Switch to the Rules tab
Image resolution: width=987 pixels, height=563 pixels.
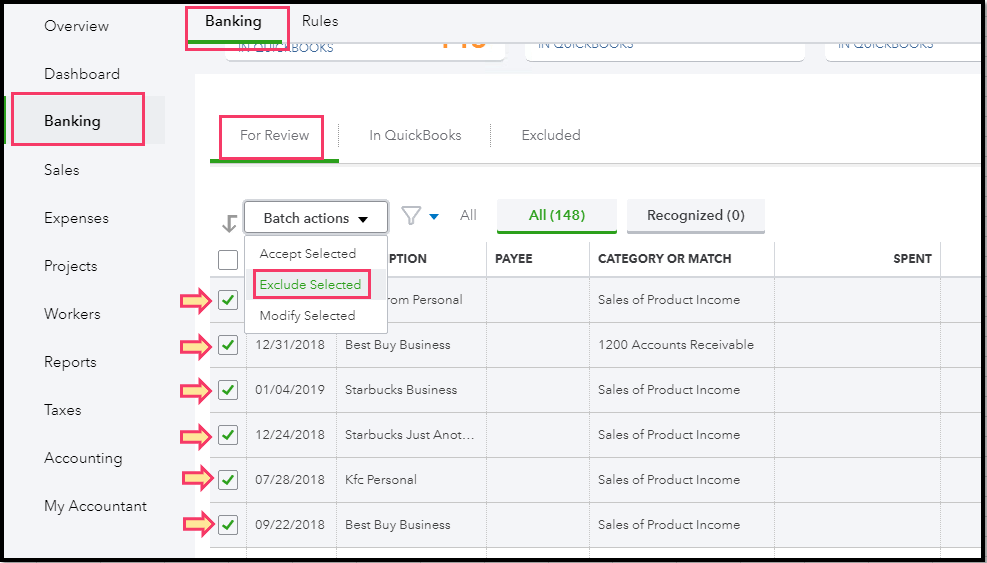[320, 21]
